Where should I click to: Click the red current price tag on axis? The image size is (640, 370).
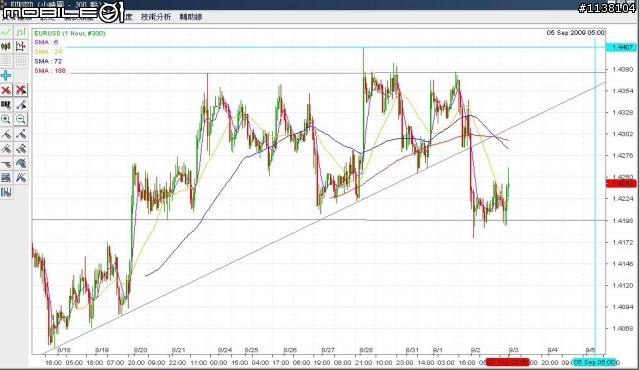pos(622,184)
